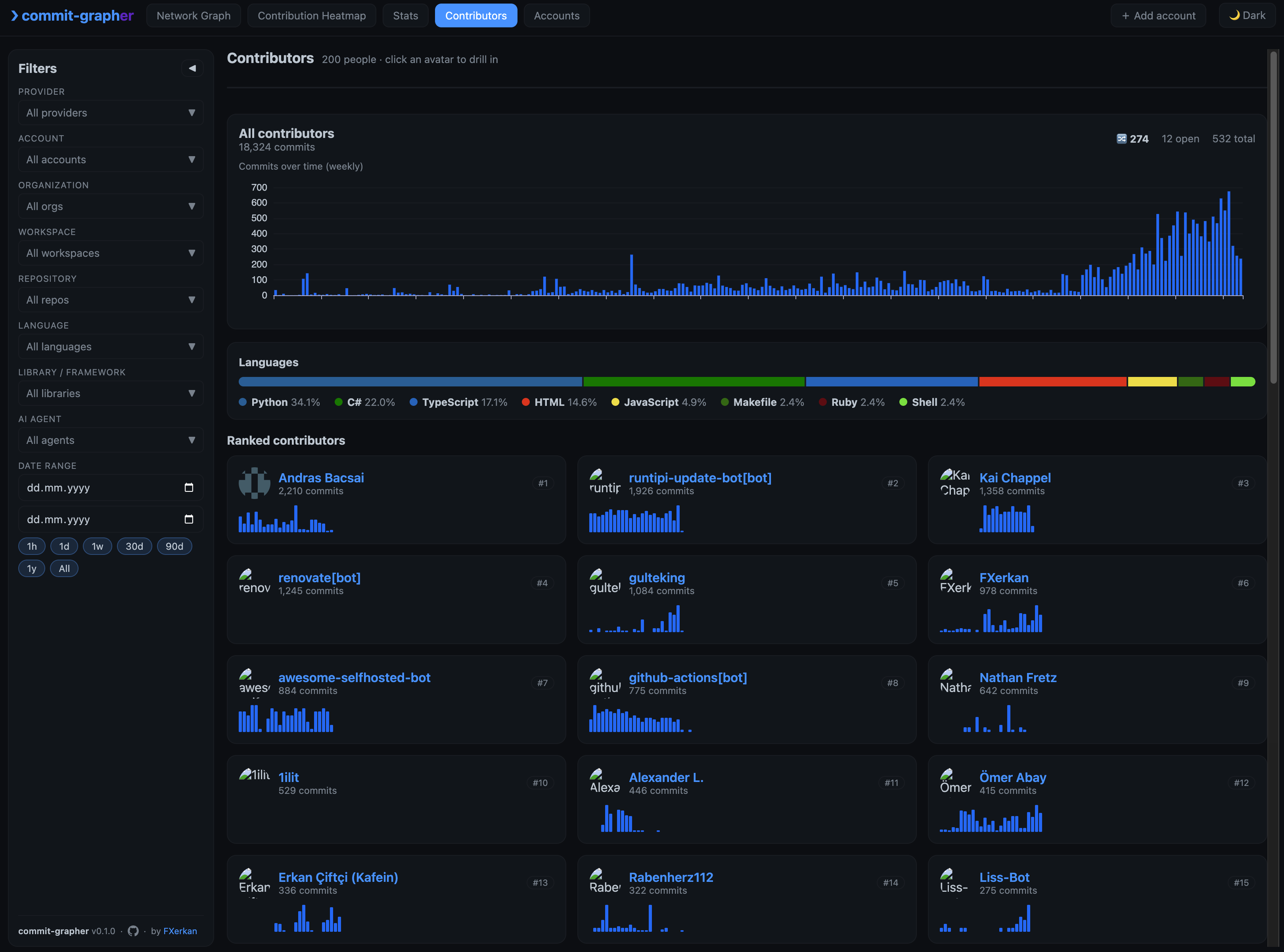Open calendar picker on second date field
1284x952 pixels.
pyautogui.click(x=188, y=519)
